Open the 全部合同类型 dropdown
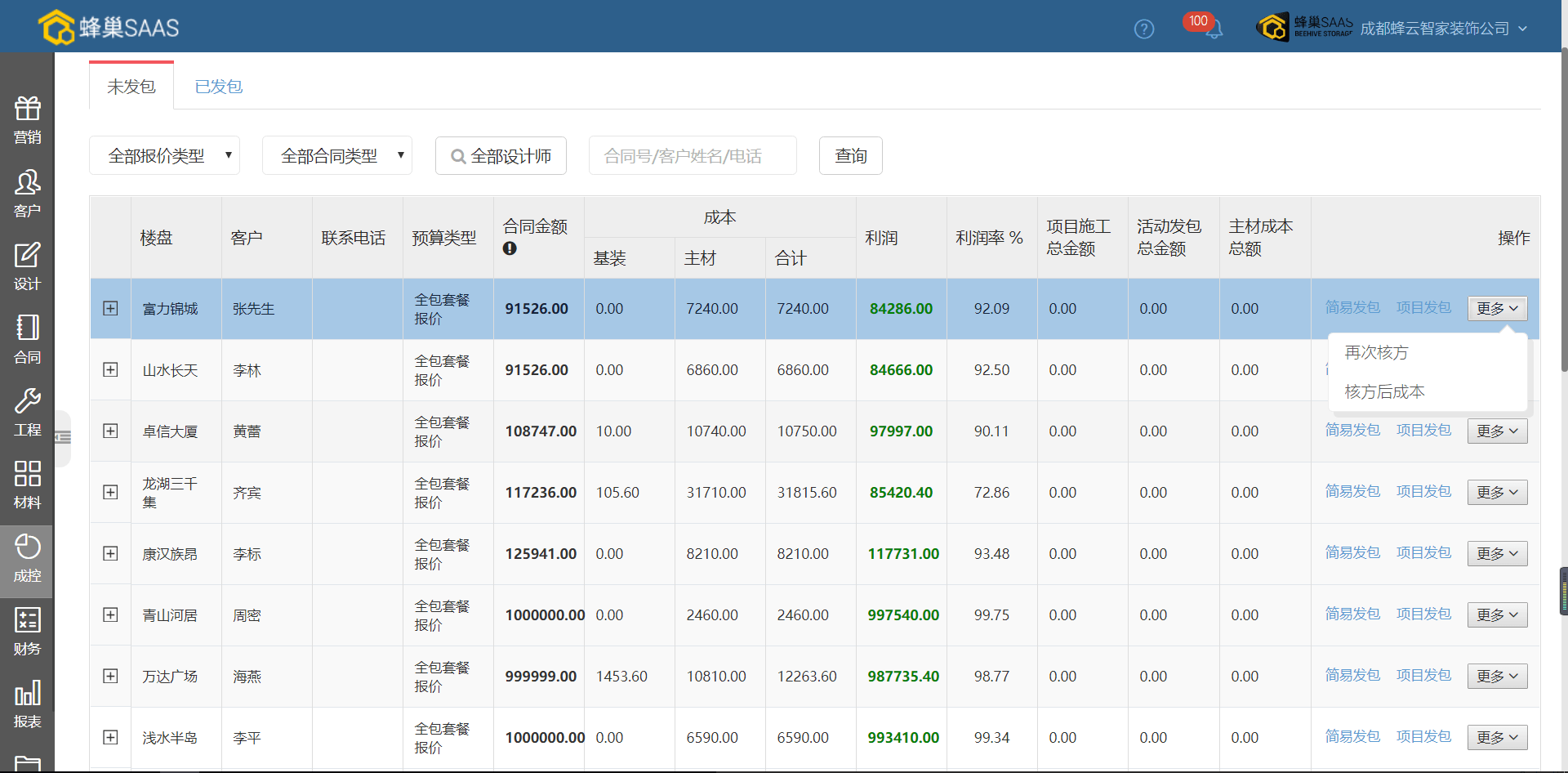The height and width of the screenshot is (773, 1568). [x=336, y=155]
